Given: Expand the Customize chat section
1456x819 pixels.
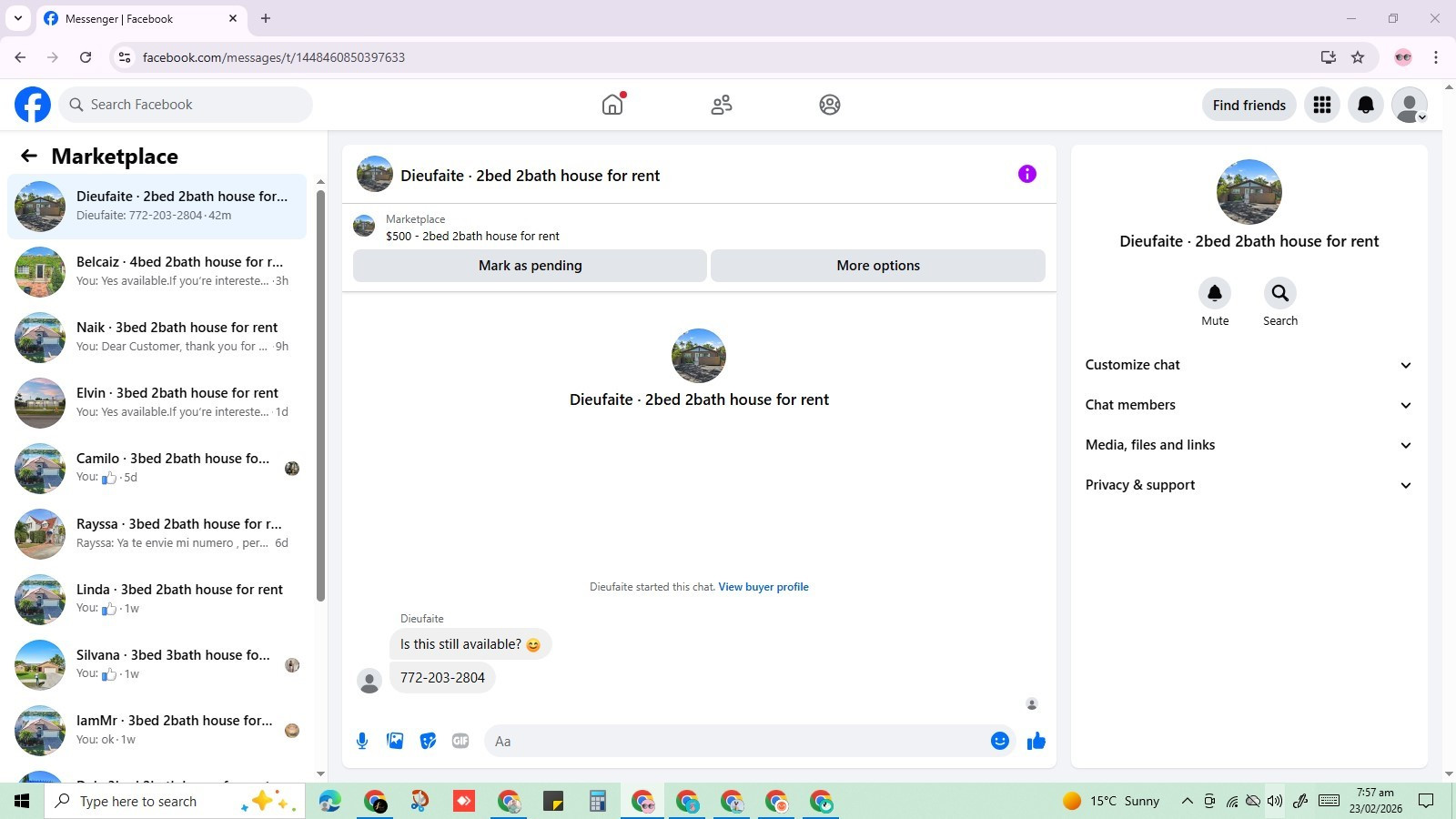Looking at the screenshot, I should tap(1249, 365).
